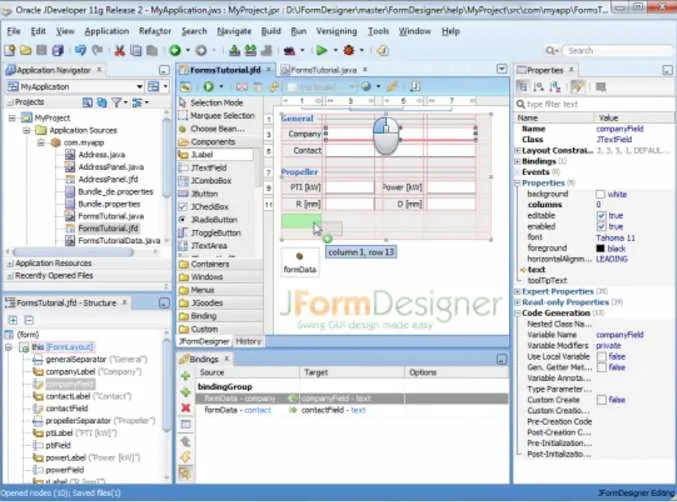The image size is (677, 502).
Task: Click the Make project icon in toolbar
Action: tap(234, 51)
